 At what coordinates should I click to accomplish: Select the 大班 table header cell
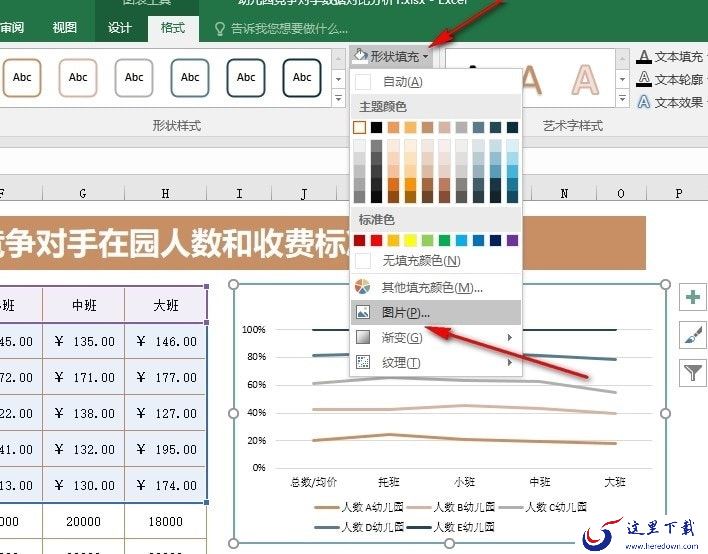pyautogui.click(x=165, y=305)
